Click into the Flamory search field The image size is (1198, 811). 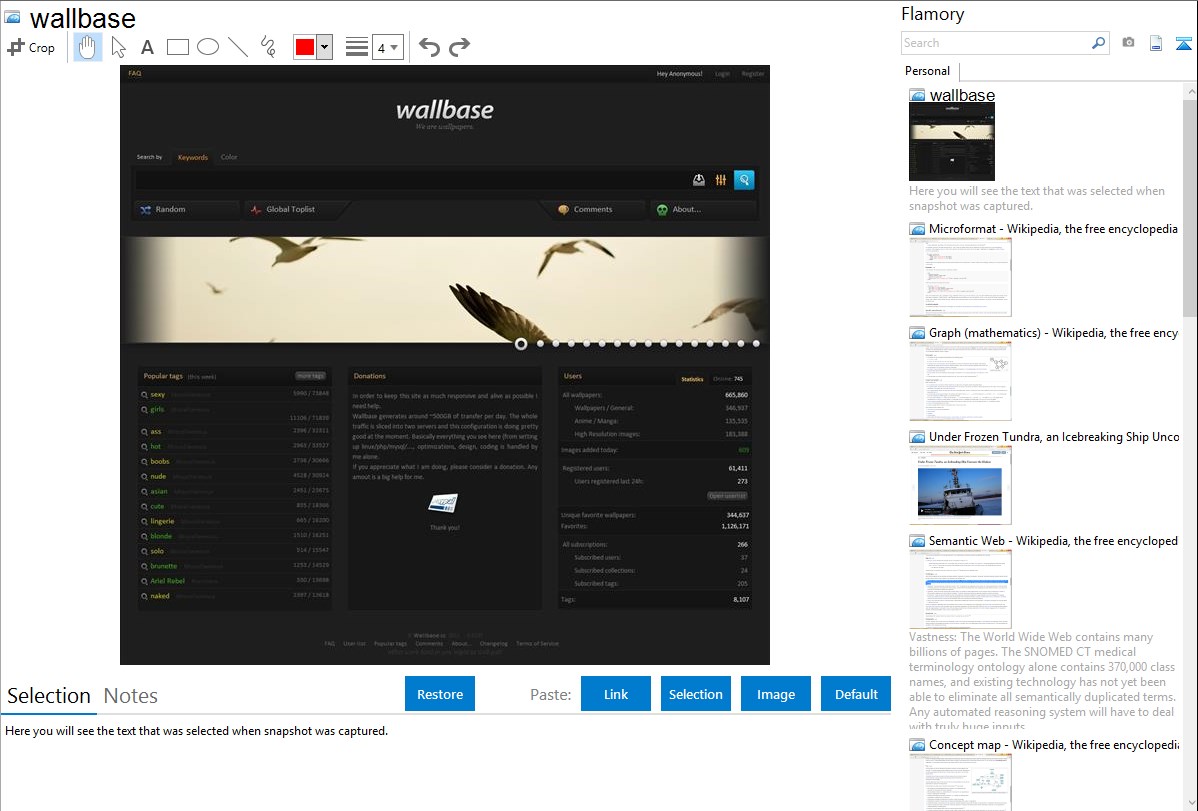[995, 43]
